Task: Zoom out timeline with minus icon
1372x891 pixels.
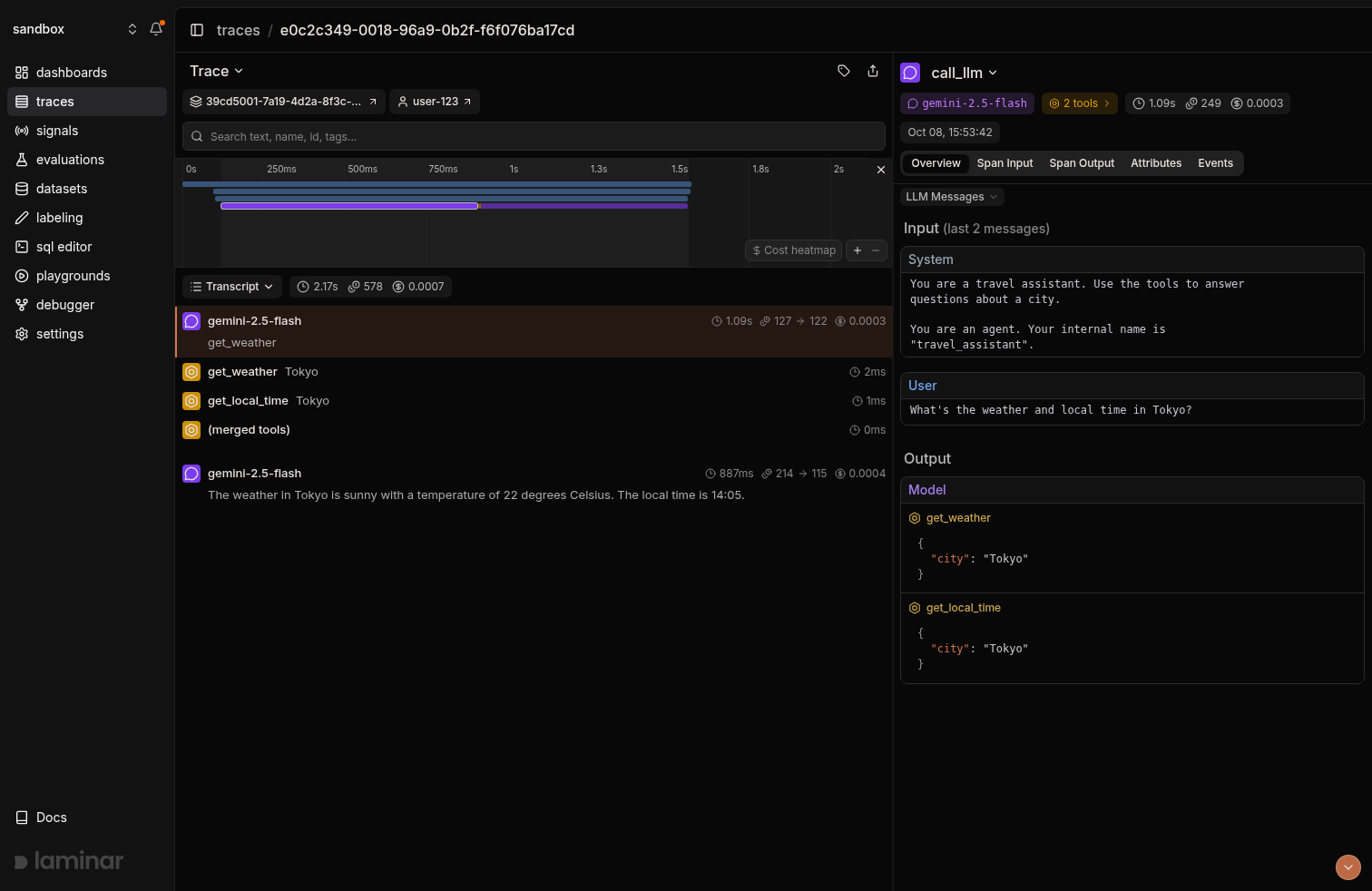Action: coord(876,250)
